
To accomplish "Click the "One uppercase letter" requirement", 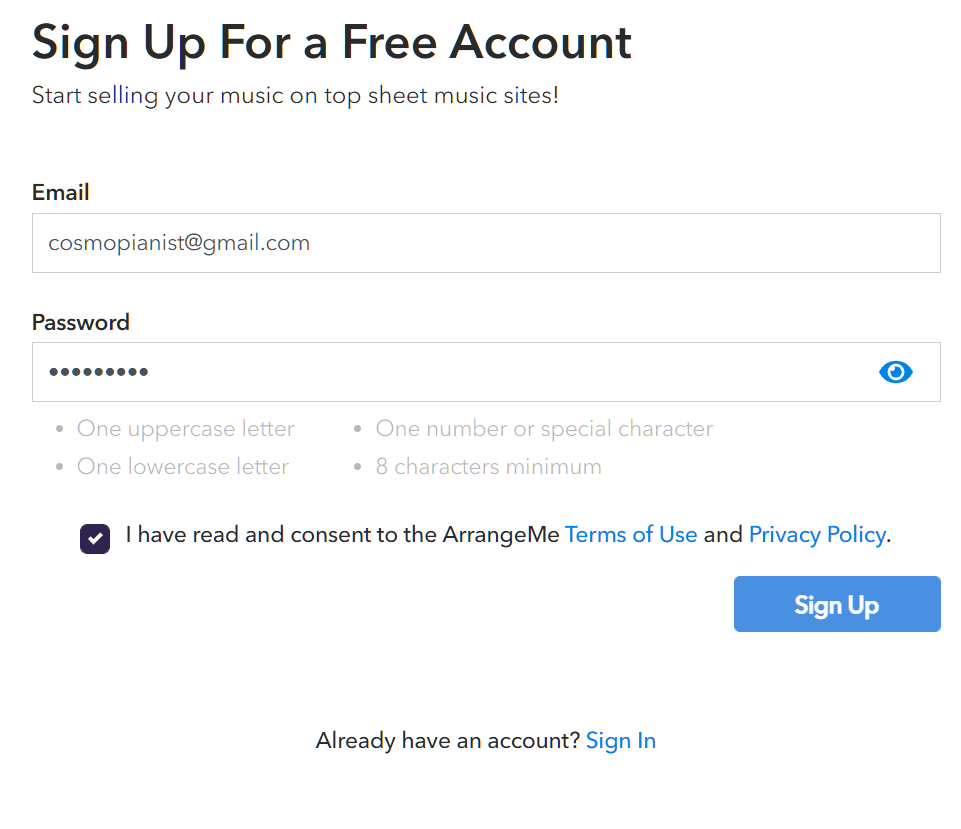I will point(186,429).
